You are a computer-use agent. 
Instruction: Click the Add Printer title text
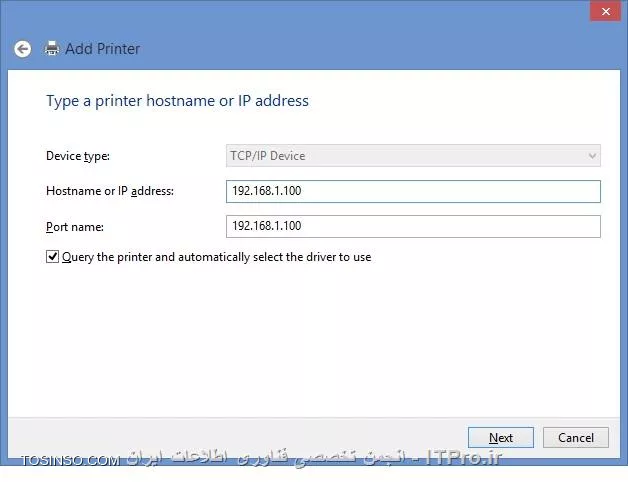pos(103,49)
